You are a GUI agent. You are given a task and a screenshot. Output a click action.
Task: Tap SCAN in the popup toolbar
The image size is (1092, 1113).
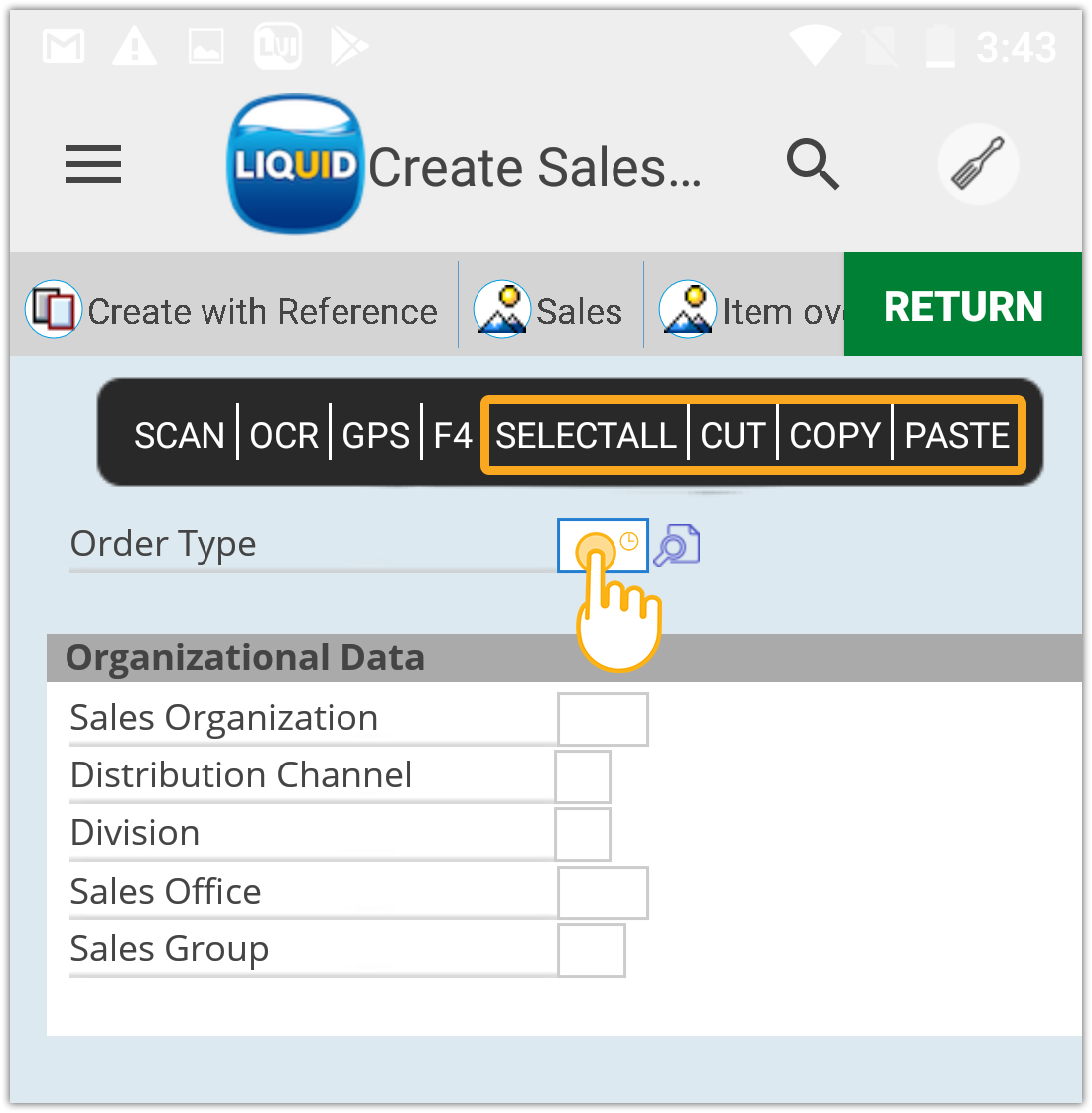point(180,435)
